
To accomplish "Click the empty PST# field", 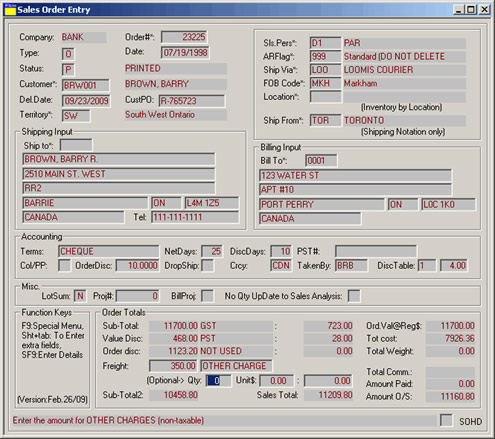I will point(376,251).
